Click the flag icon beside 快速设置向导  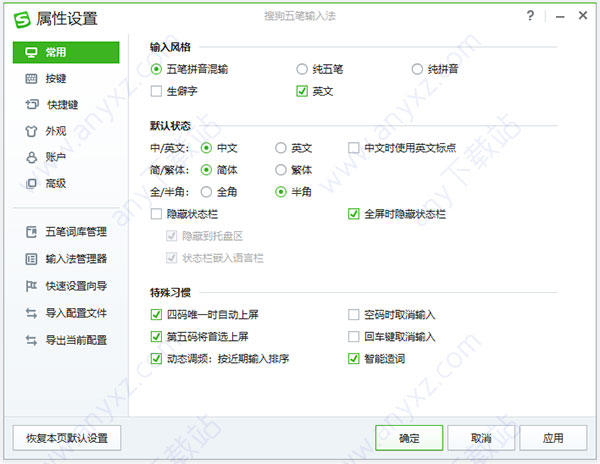coord(31,286)
